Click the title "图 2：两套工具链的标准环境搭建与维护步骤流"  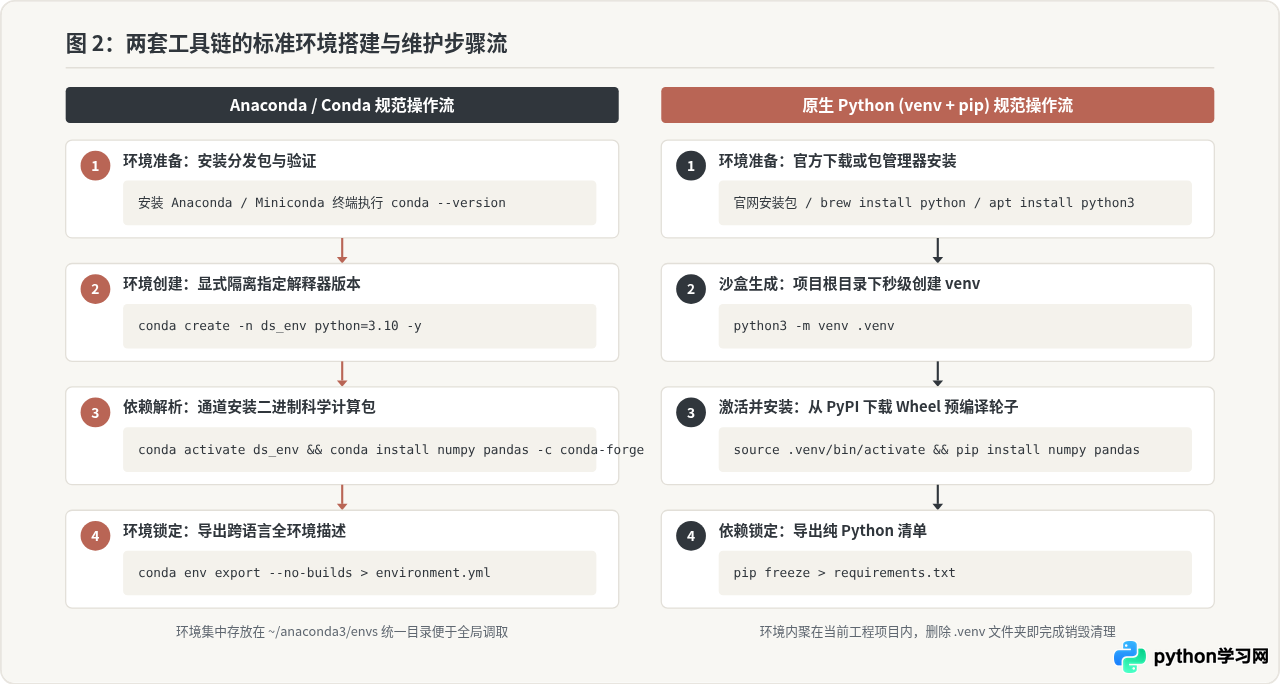point(286,43)
